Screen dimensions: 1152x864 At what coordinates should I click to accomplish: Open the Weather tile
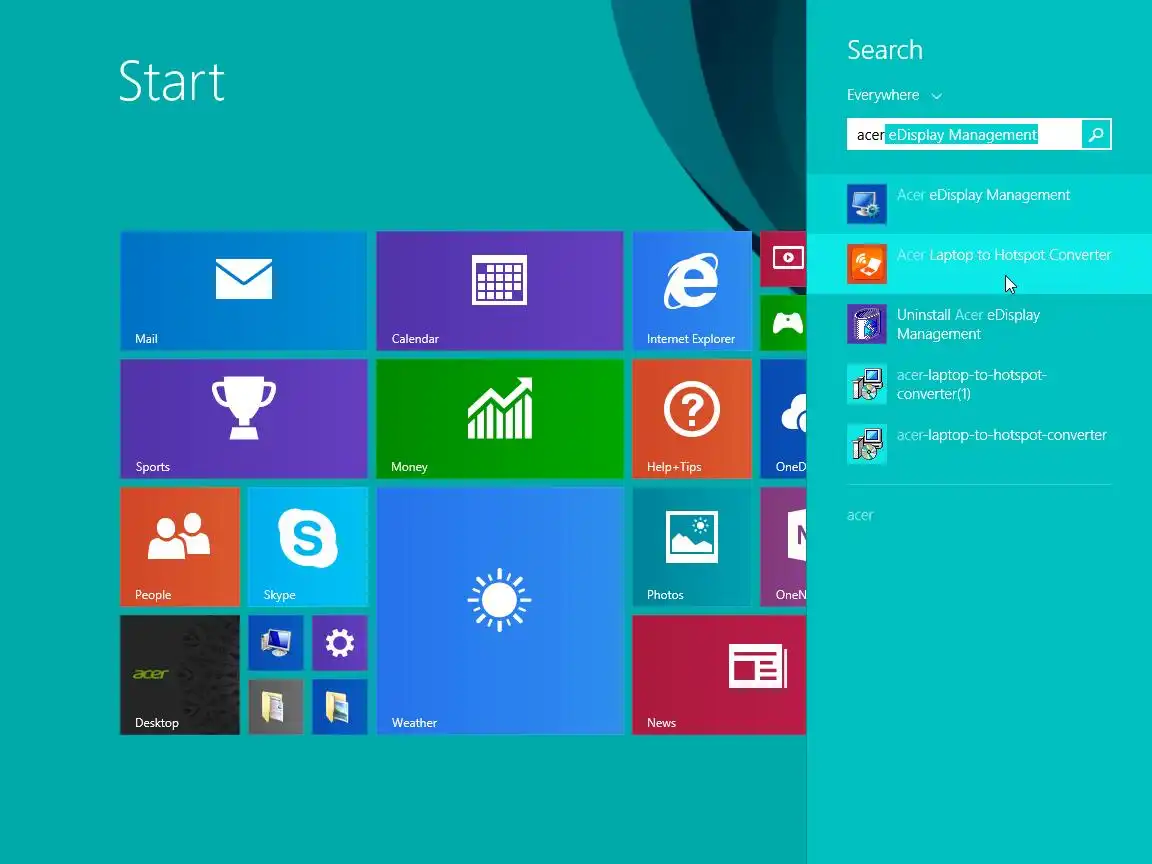pyautogui.click(x=500, y=611)
